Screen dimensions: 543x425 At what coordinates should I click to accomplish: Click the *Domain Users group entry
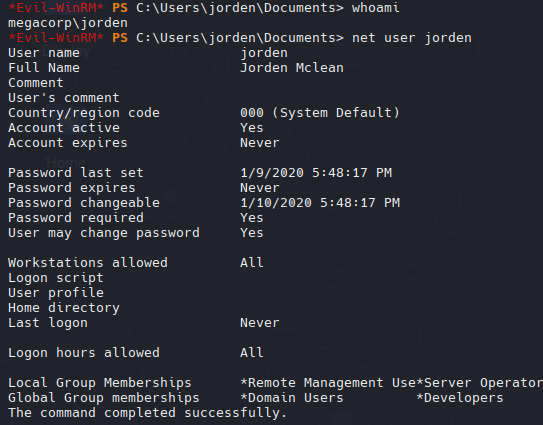click(x=292, y=398)
